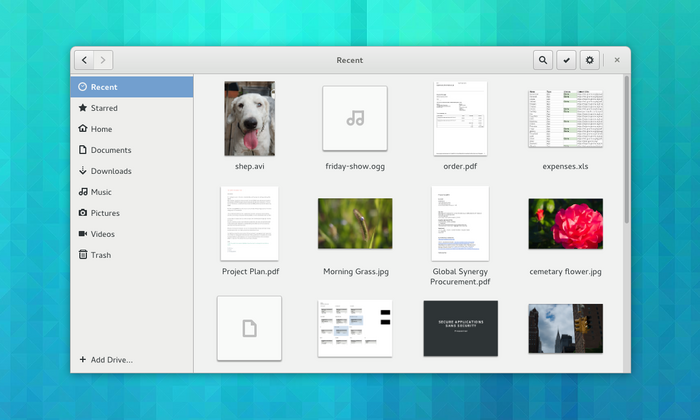
Task: Select Music in the sidebar
Action: coord(100,192)
